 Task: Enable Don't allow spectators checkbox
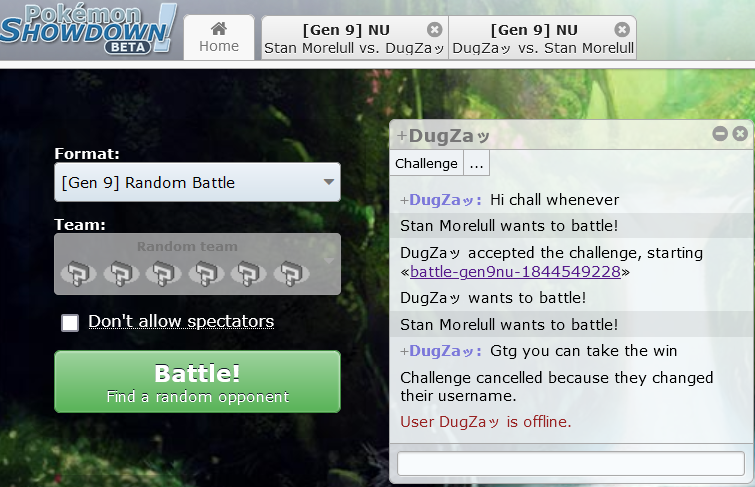[70, 322]
